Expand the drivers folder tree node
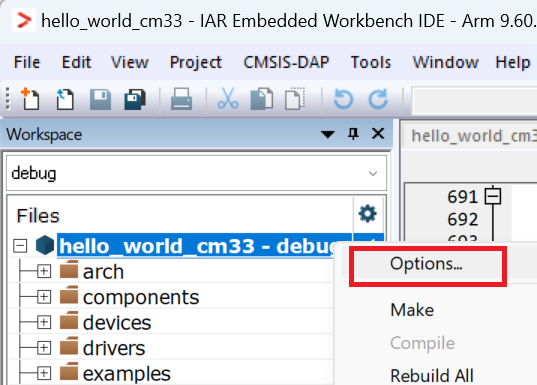Image resolution: width=537 pixels, height=385 pixels. [x=44, y=348]
